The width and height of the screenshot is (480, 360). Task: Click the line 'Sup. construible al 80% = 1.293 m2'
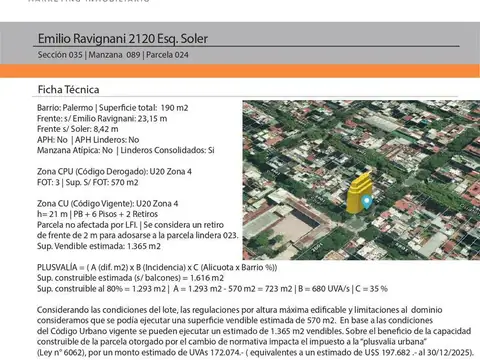point(212,289)
